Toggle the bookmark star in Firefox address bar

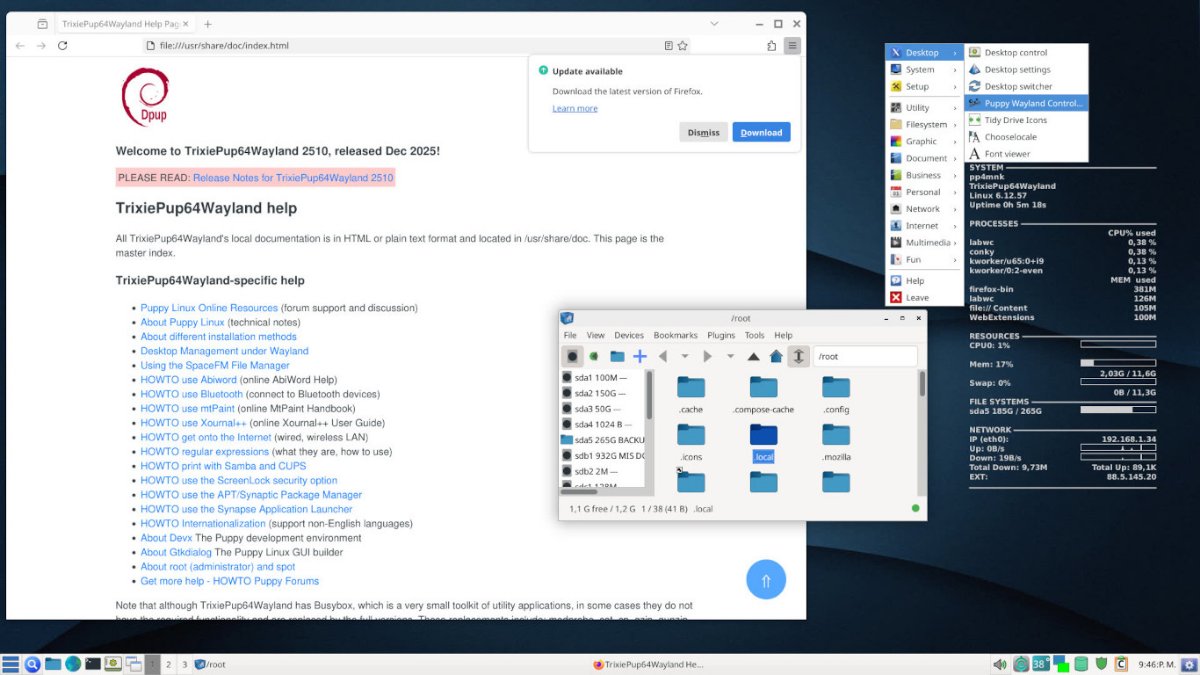[x=683, y=45]
